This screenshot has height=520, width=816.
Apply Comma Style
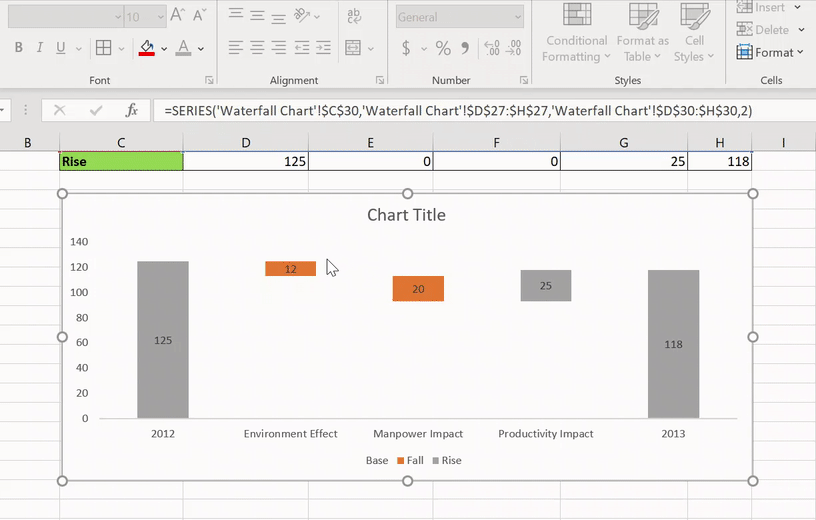[x=465, y=48]
